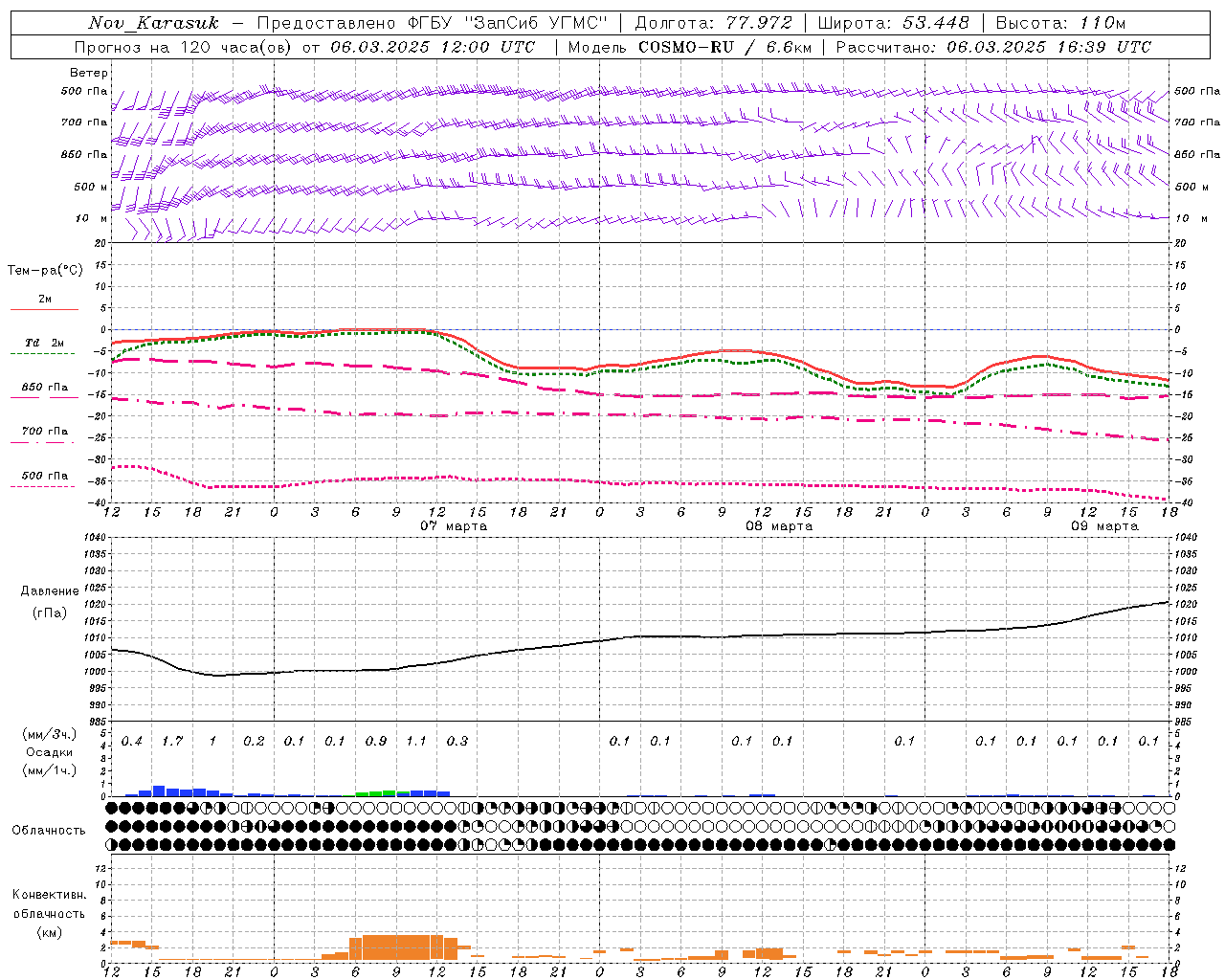Select the 2м temperature legend entry

[45, 299]
